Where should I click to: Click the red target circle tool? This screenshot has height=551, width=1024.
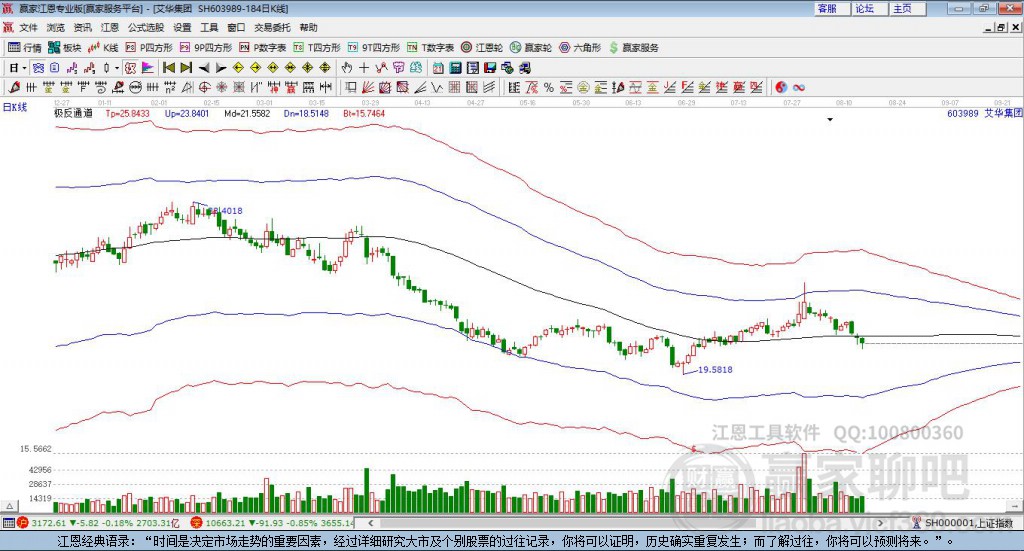(204, 87)
